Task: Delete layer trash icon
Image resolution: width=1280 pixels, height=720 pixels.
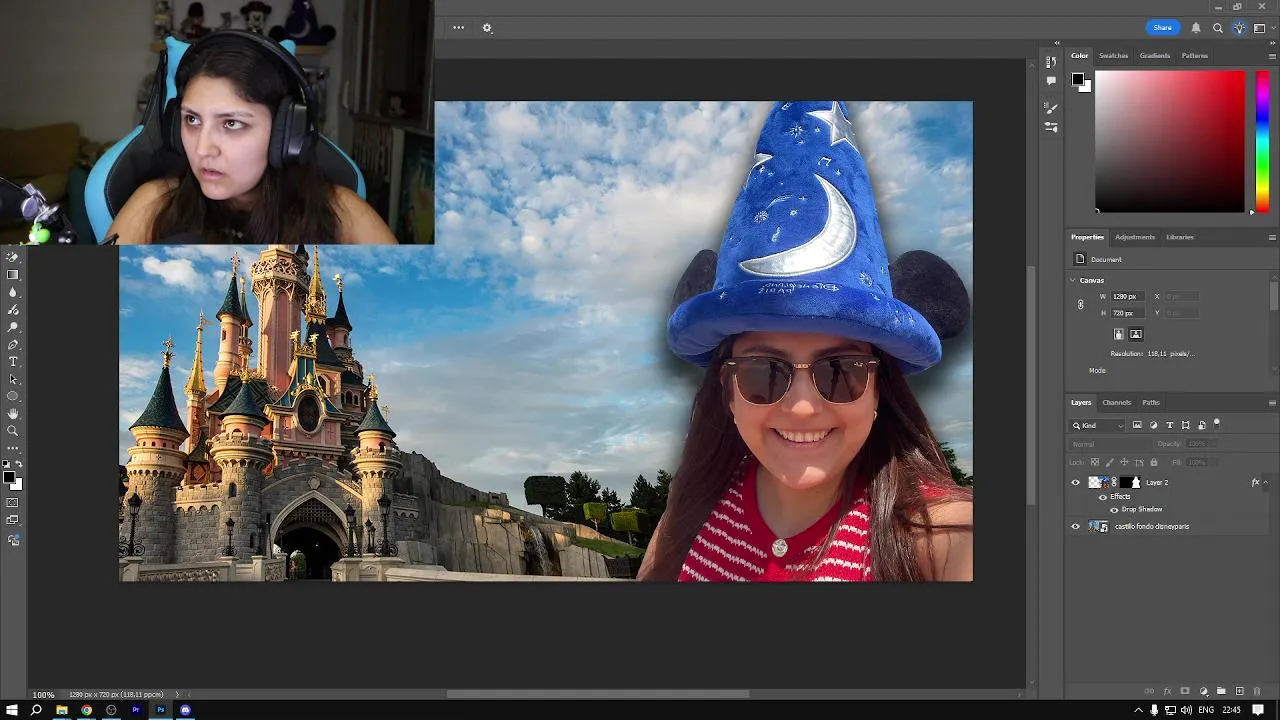Action: point(1256,691)
